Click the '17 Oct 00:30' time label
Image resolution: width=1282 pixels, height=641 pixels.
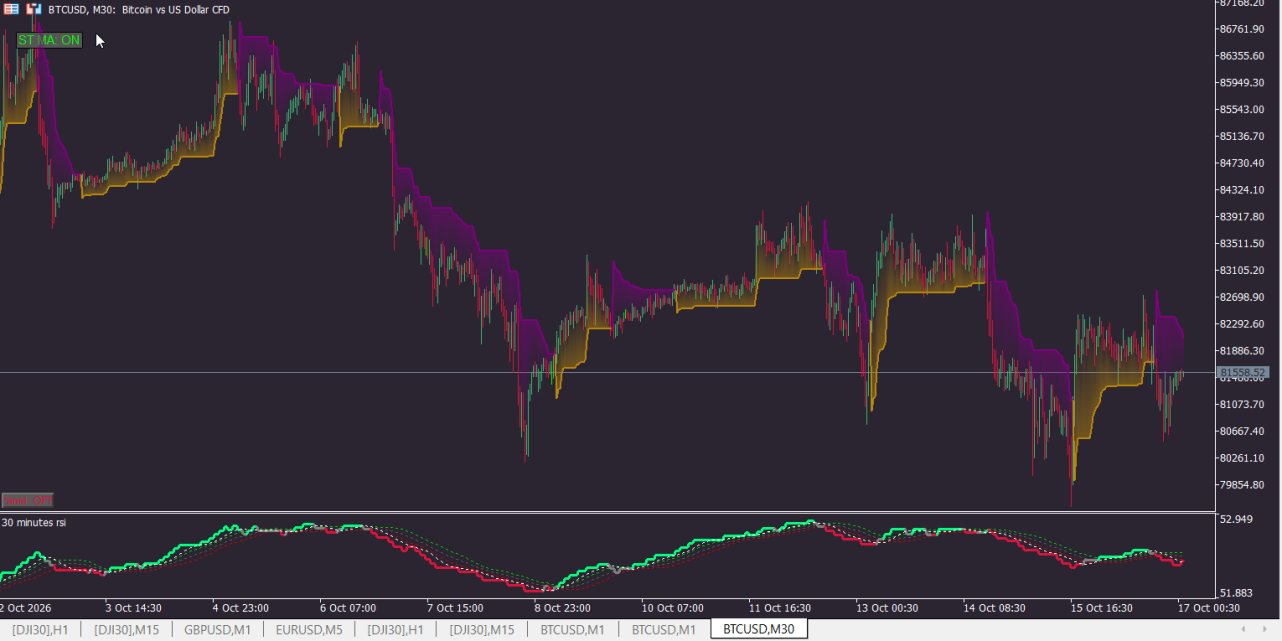[x=1209, y=607]
